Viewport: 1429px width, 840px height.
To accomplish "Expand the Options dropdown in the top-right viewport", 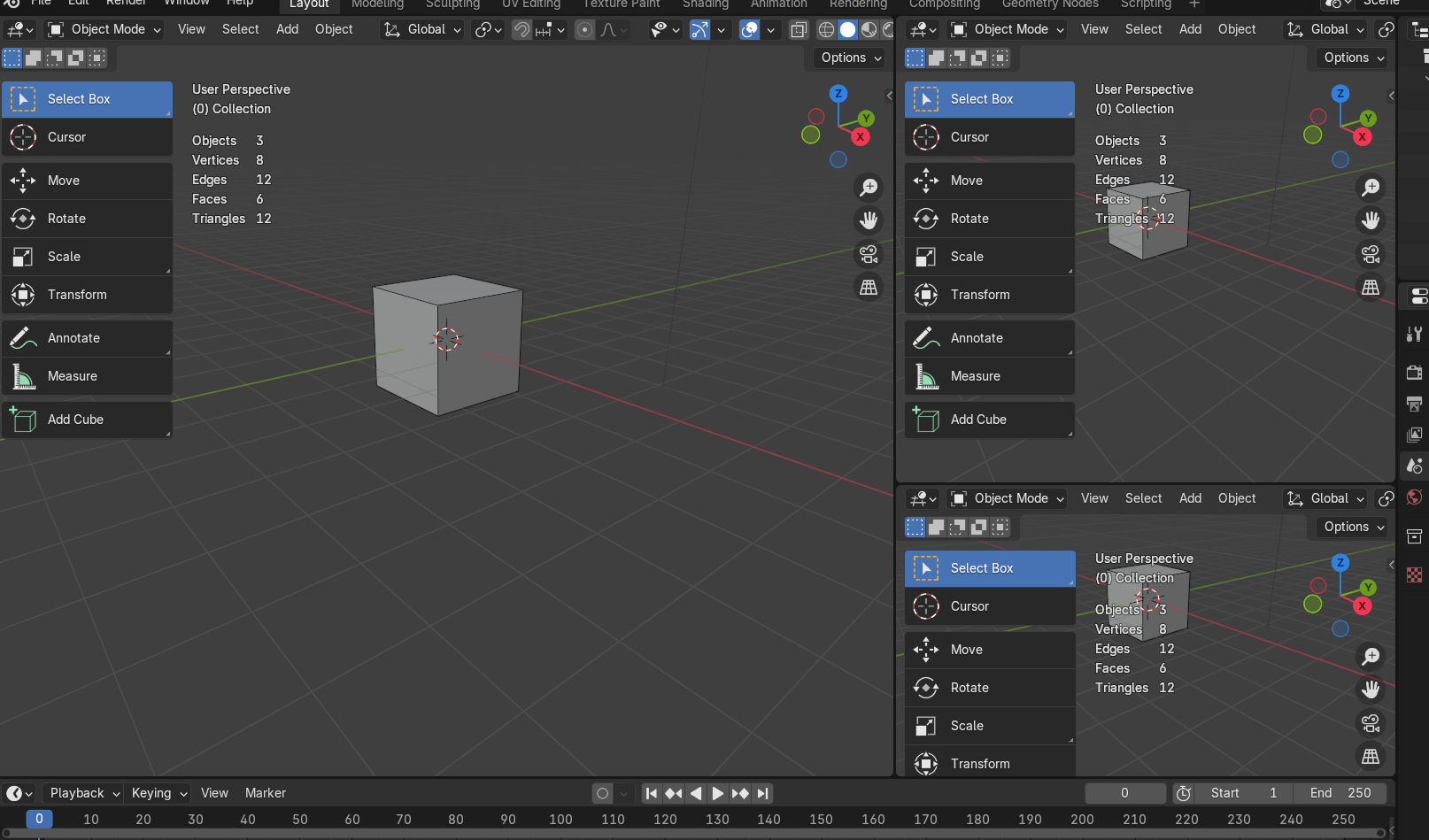I will tap(1354, 58).
